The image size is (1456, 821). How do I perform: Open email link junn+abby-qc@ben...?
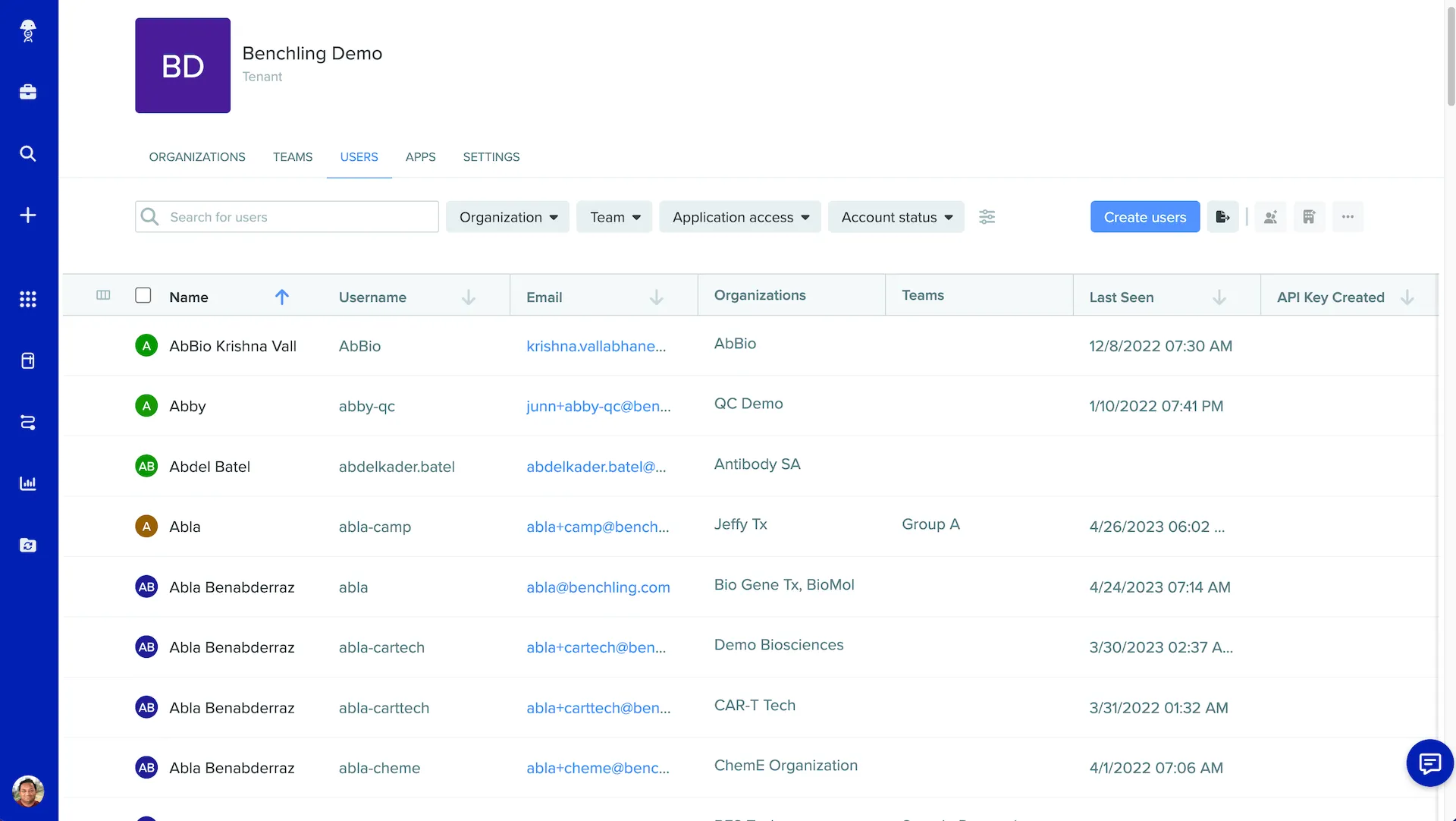598,406
